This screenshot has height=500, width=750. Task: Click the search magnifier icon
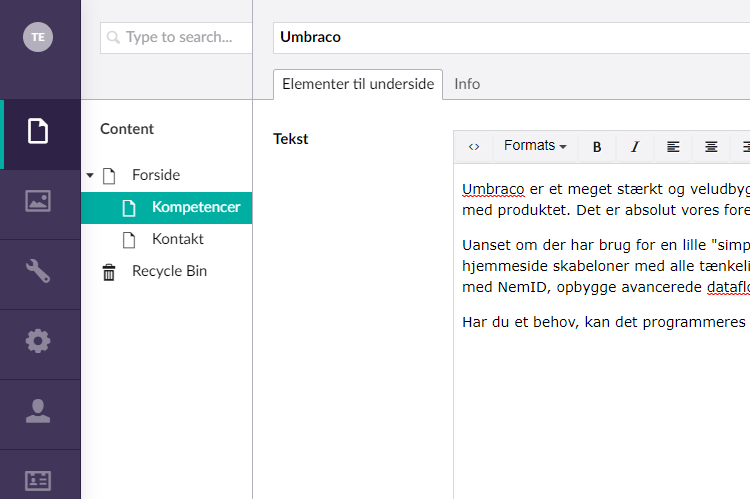coord(113,37)
